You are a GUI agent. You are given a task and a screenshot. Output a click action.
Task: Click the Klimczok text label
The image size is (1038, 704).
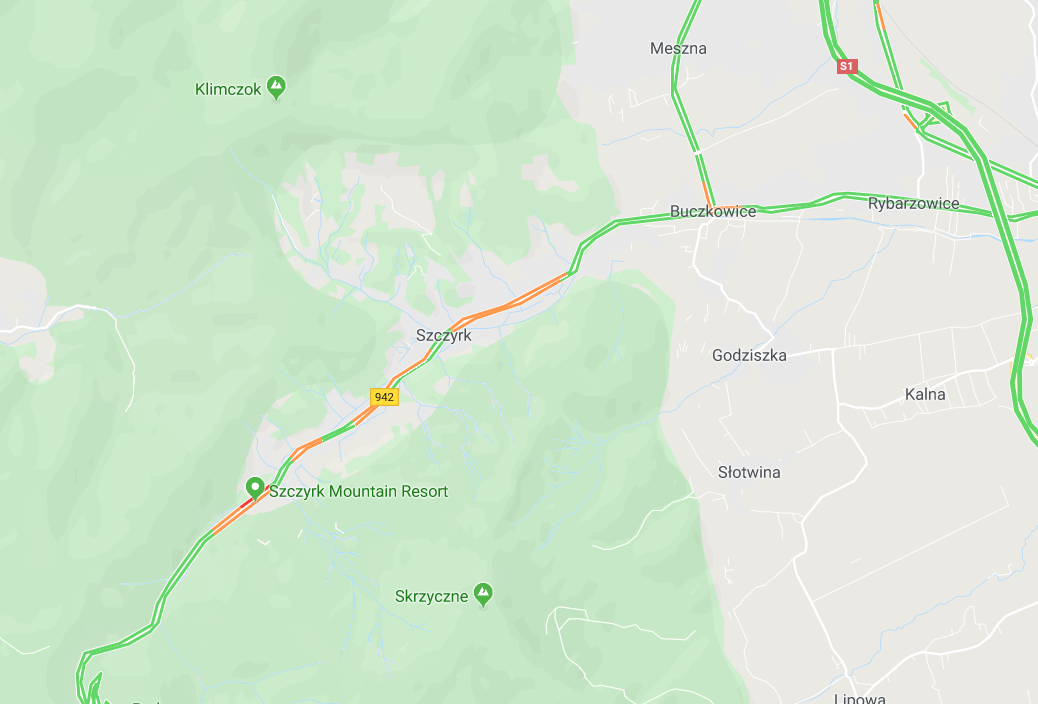click(228, 89)
